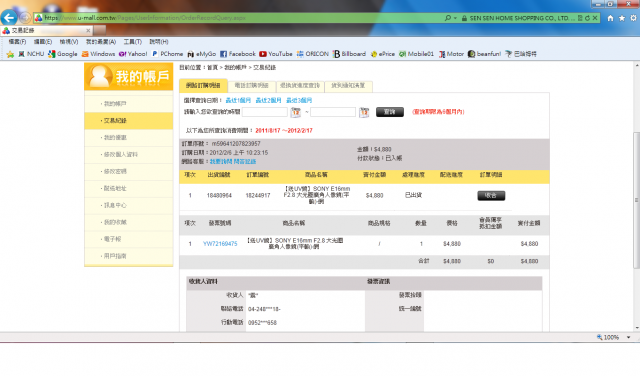Image resolution: width=640 pixels, height=376 pixels.
Task: Open the 工具(T) menu
Action: point(133,42)
